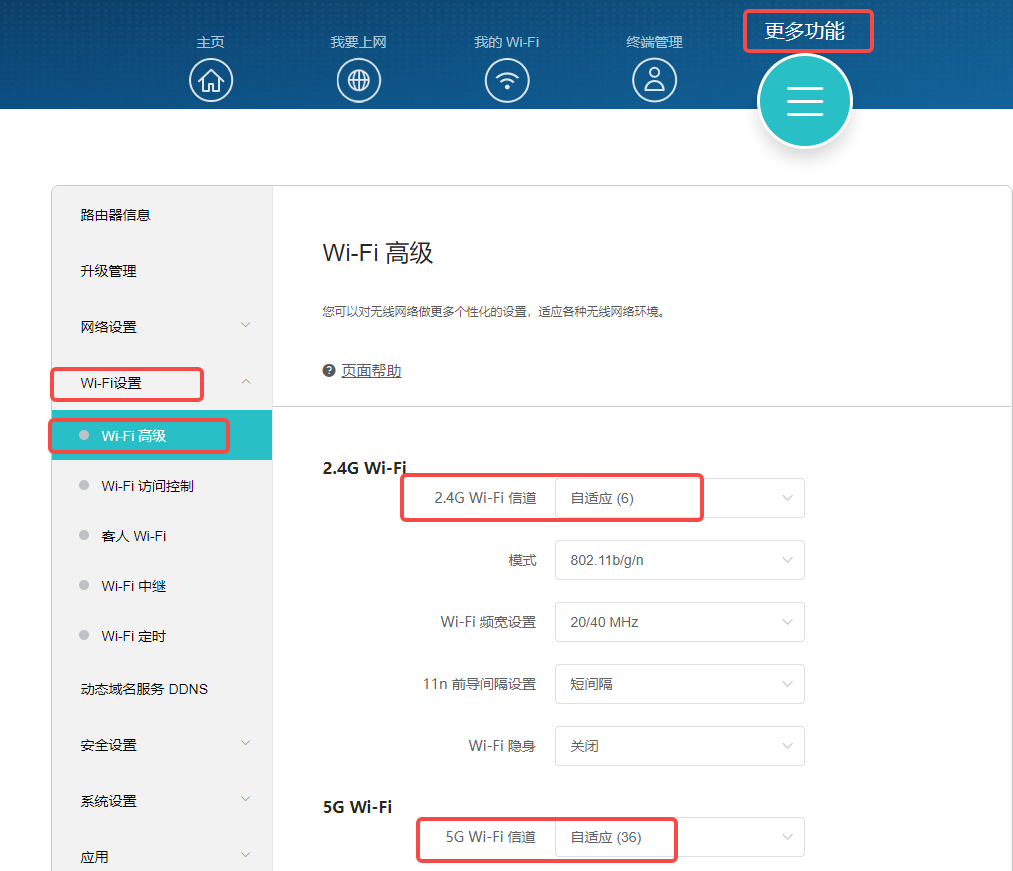Open the Wi-Fi 频宽设置 bandwidth dropdown
The width and height of the screenshot is (1013, 871).
click(679, 622)
